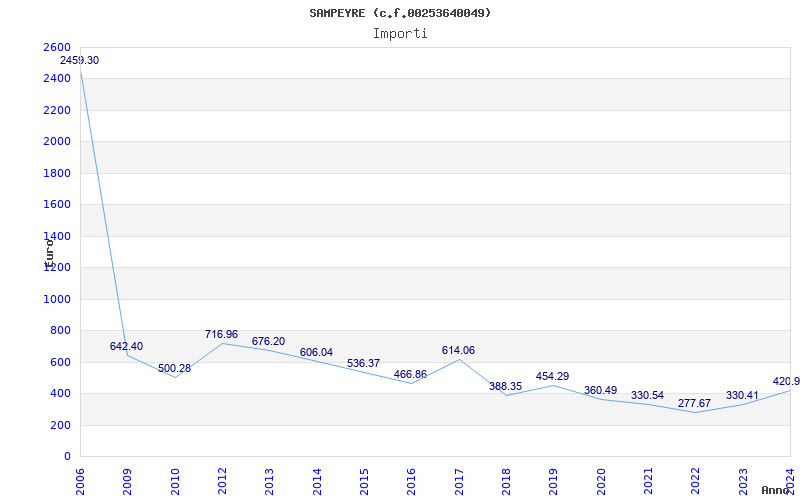Click the 466.86 data label
The height and width of the screenshot is (500, 800).
tap(410, 374)
